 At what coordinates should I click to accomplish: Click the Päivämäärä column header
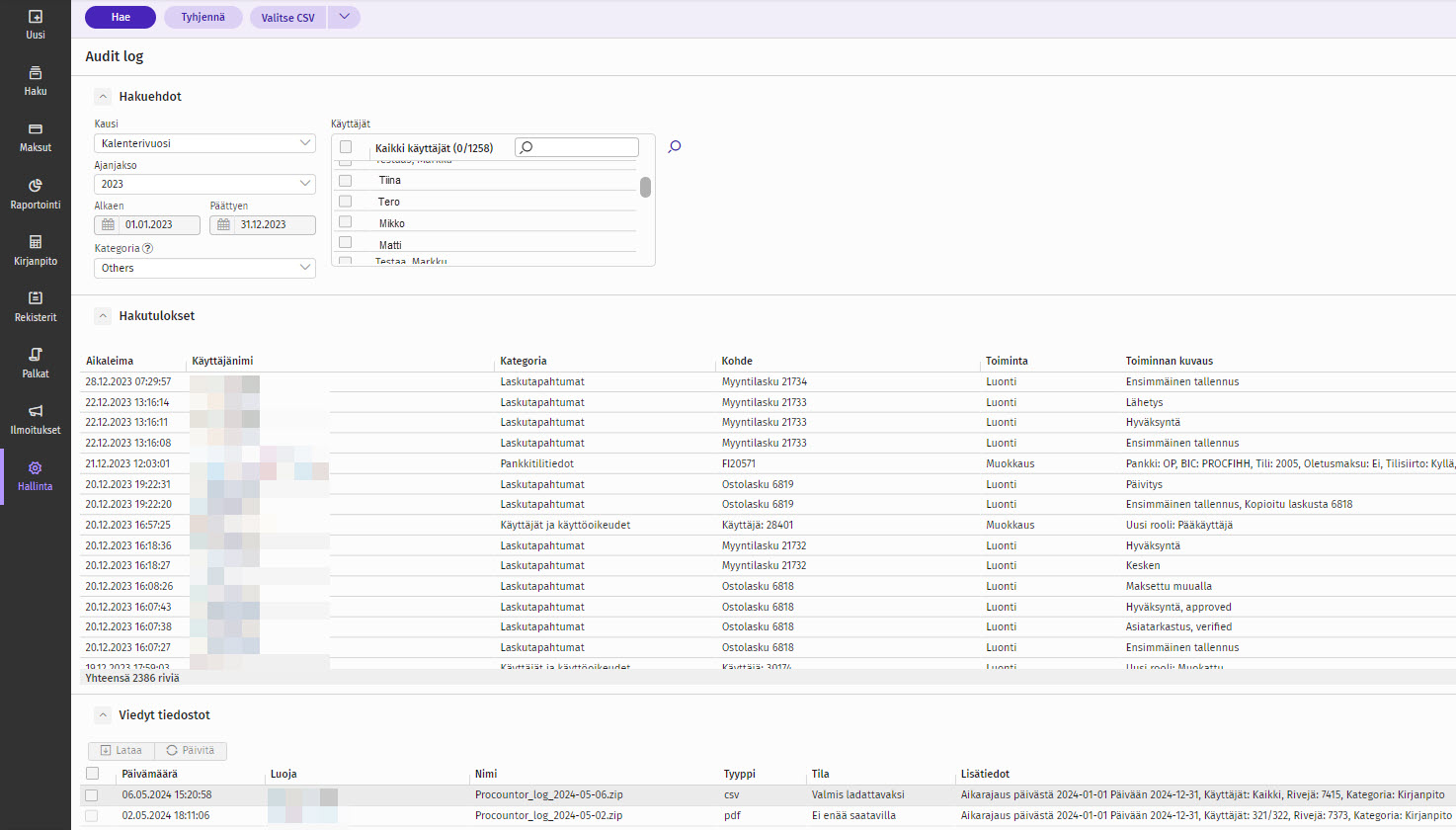(150, 774)
